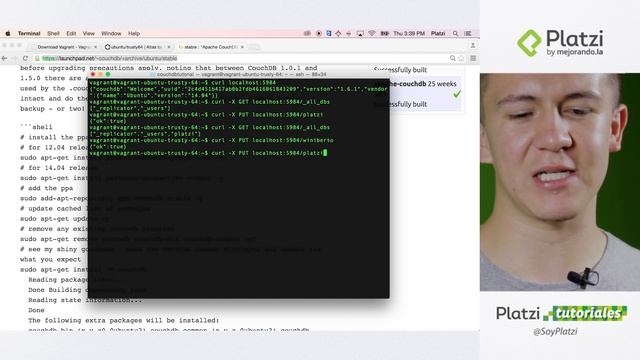Click the Wi-Fi status icon
The width and height of the screenshot is (640, 360).
[371, 33]
